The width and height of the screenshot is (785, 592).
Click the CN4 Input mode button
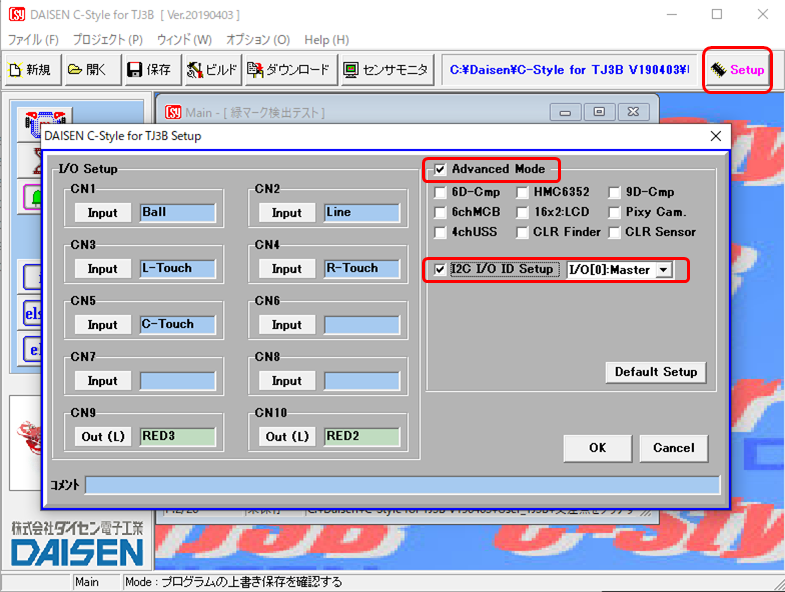[x=287, y=269]
